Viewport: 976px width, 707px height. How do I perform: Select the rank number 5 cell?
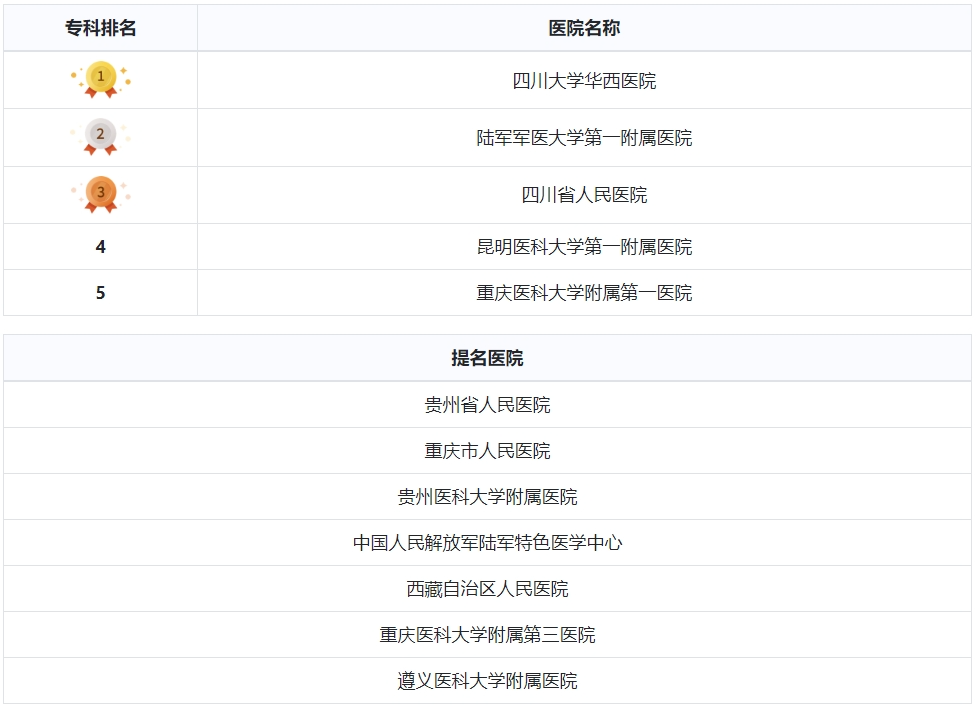point(101,293)
